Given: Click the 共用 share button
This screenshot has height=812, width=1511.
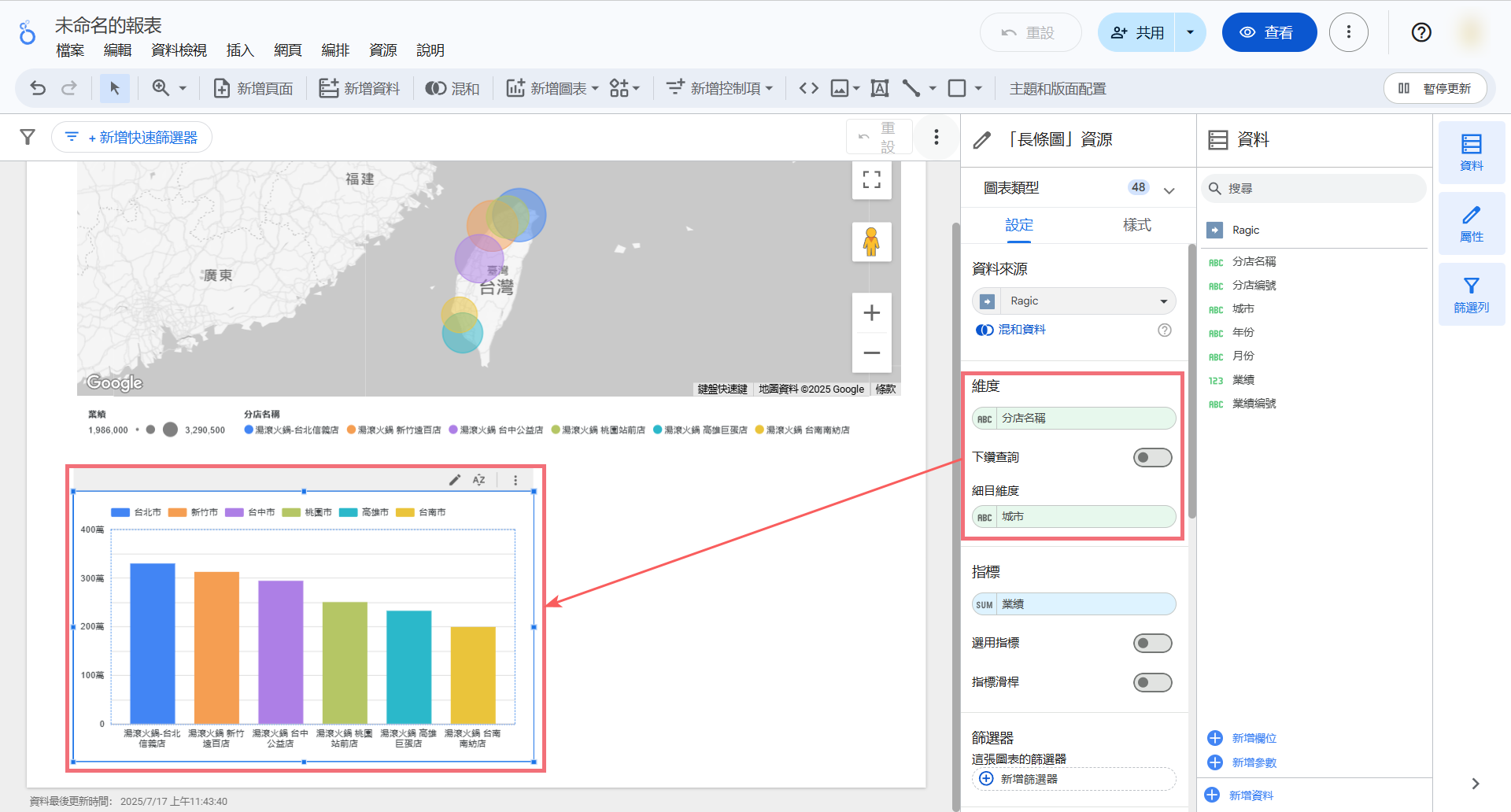Looking at the screenshot, I should pos(1136,32).
